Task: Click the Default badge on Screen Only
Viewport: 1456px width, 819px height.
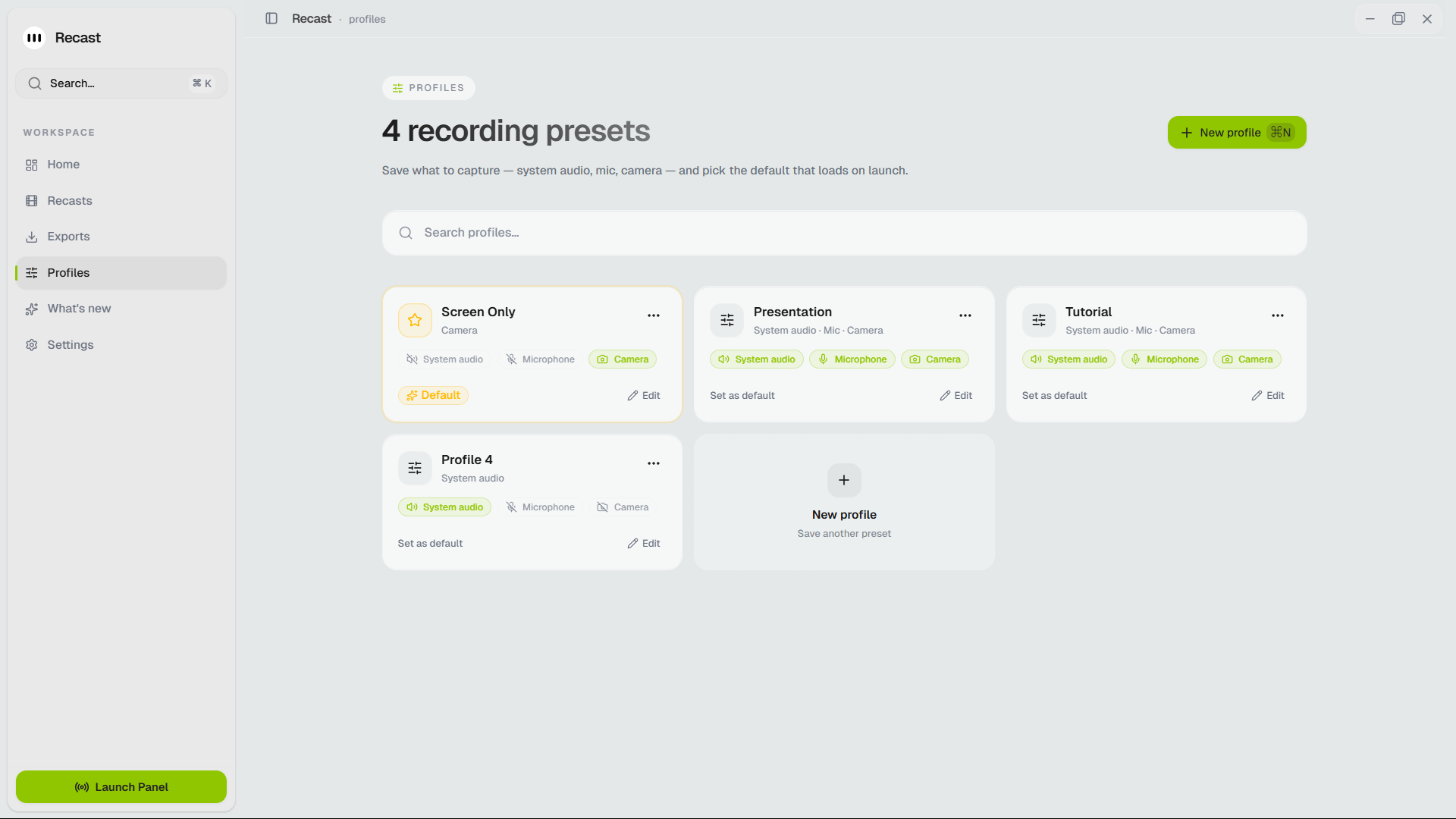Action: 433,395
